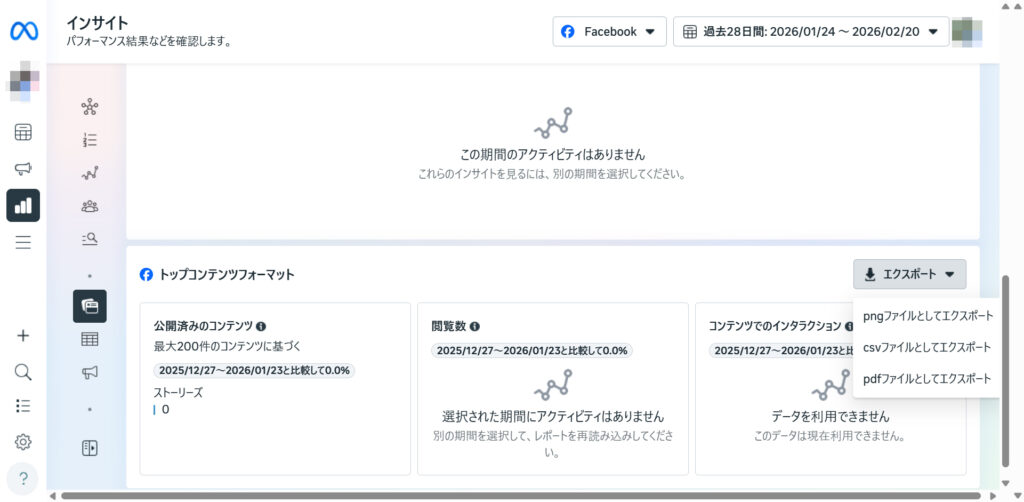Viewport: 1024px width, 502px height.
Task: Choose pdfファイルとしてエクスポート
Action: (x=927, y=379)
